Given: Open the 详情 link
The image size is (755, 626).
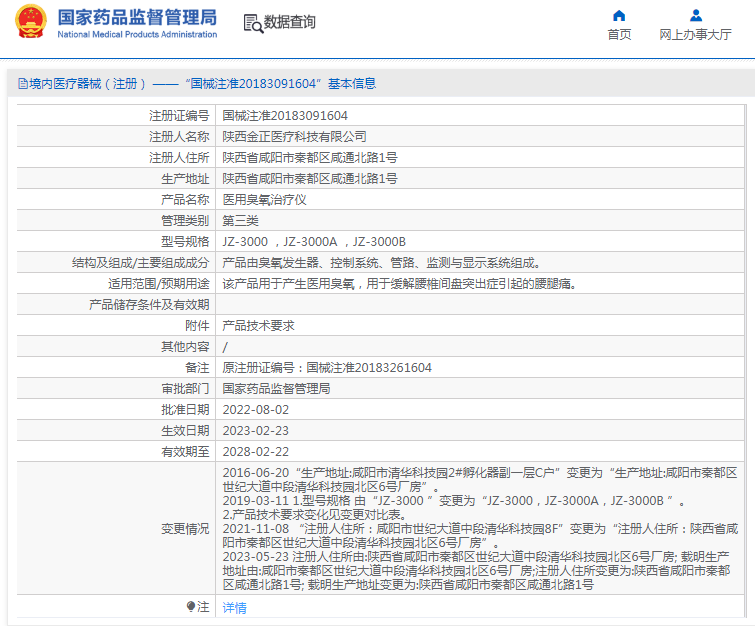Looking at the screenshot, I should 234,607.
